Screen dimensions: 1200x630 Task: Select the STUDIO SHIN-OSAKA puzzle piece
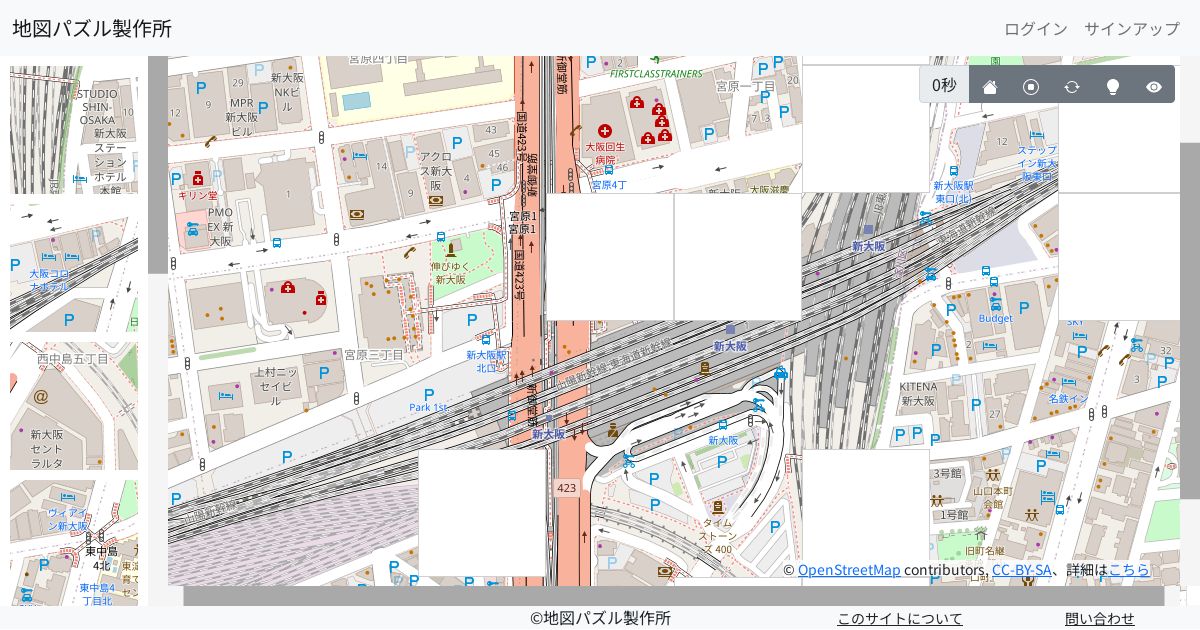point(74,130)
